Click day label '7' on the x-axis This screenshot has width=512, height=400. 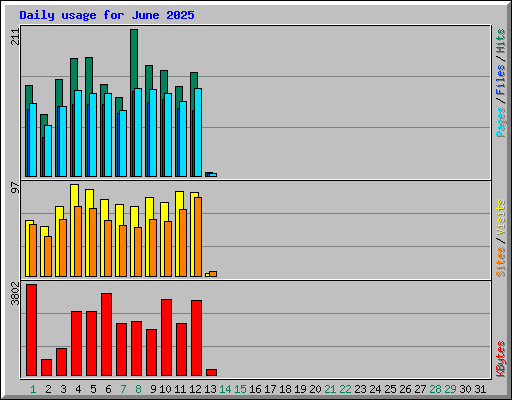click(x=123, y=389)
